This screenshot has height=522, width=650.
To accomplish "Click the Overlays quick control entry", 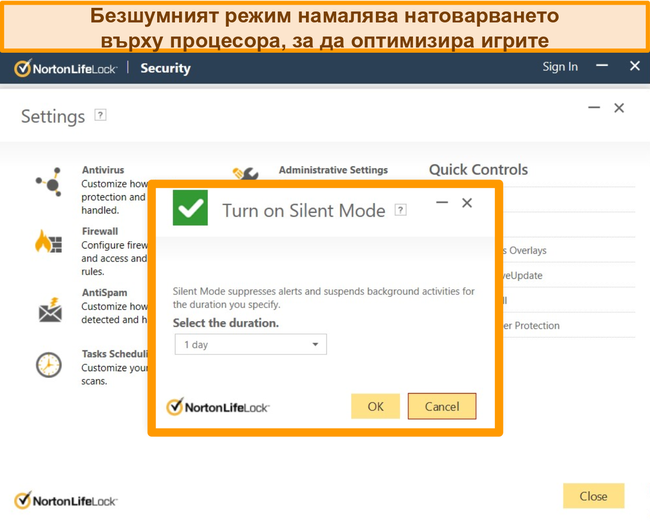I will pyautogui.click(x=524, y=250).
